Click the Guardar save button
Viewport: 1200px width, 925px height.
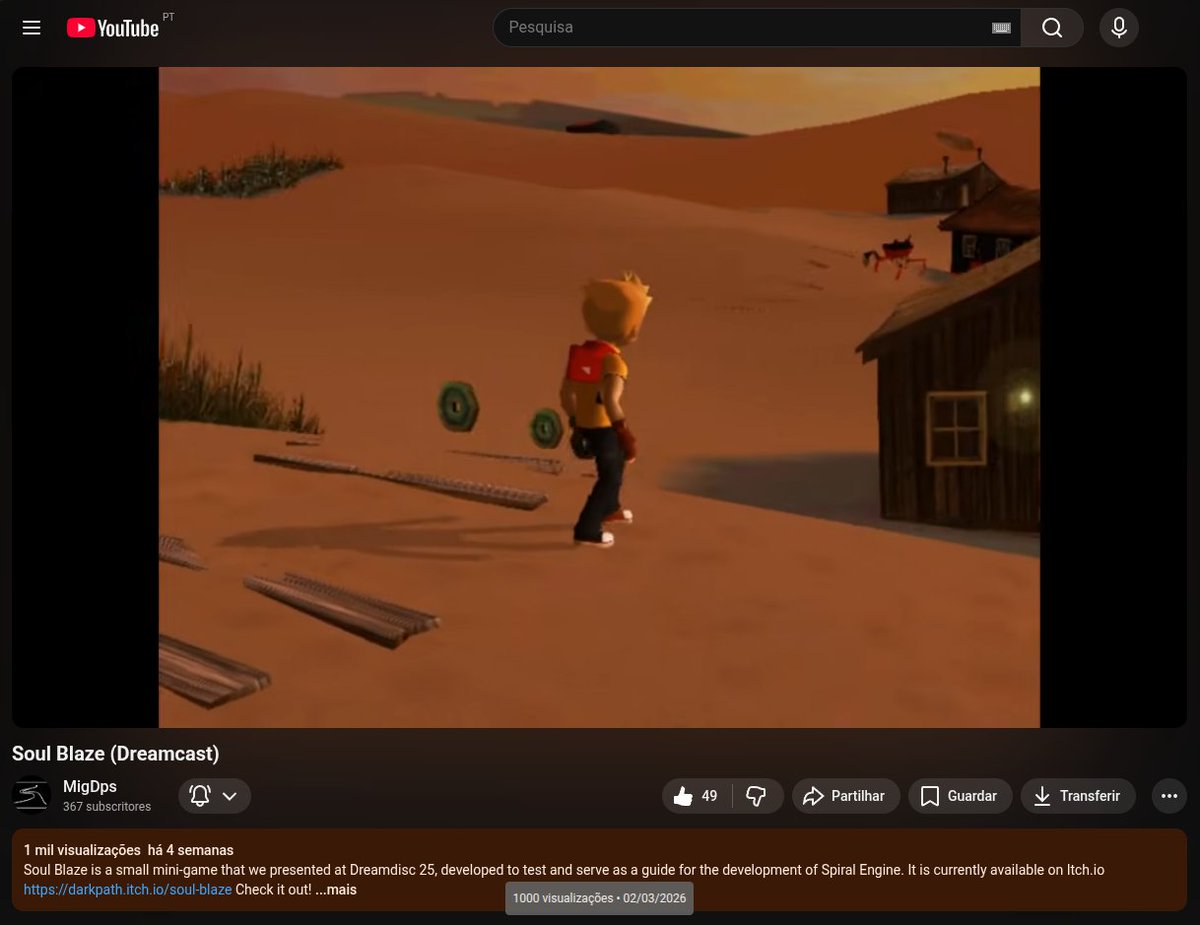click(960, 796)
